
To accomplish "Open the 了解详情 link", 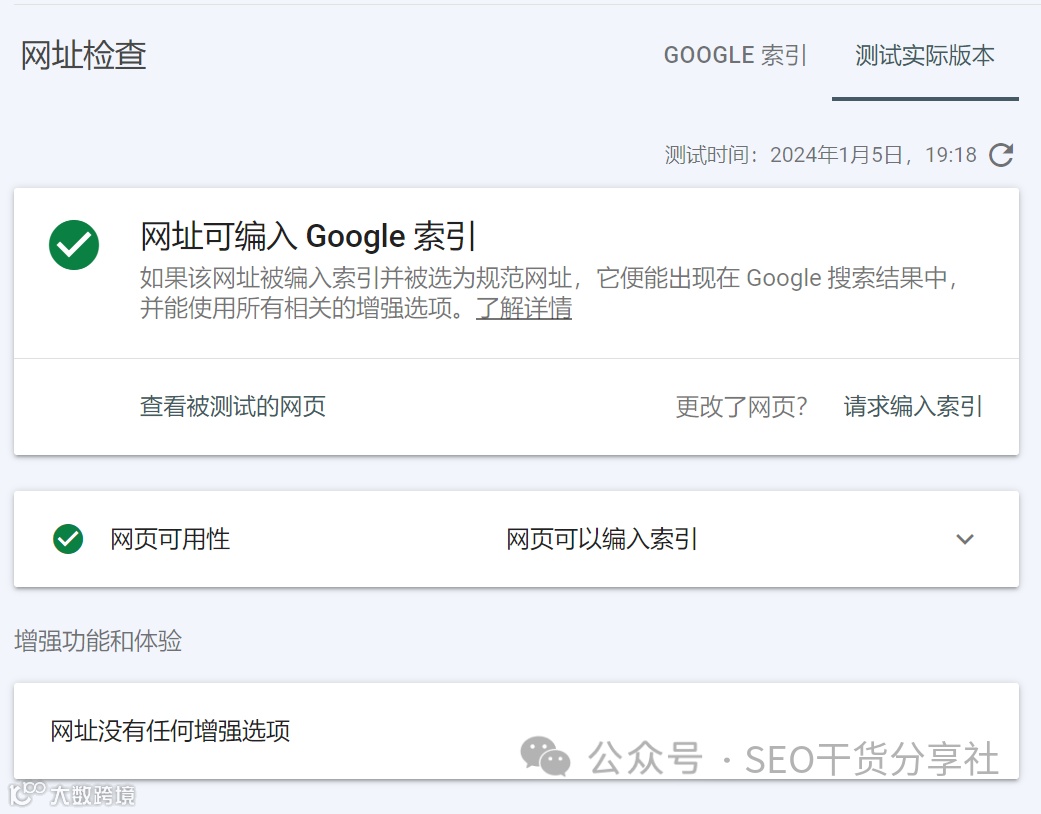I will coord(524,308).
